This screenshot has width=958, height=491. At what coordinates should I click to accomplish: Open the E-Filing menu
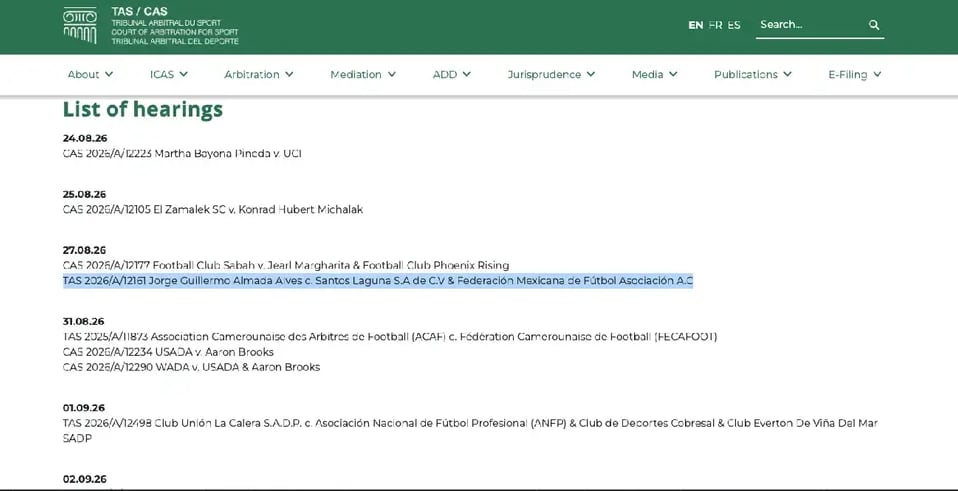(855, 75)
